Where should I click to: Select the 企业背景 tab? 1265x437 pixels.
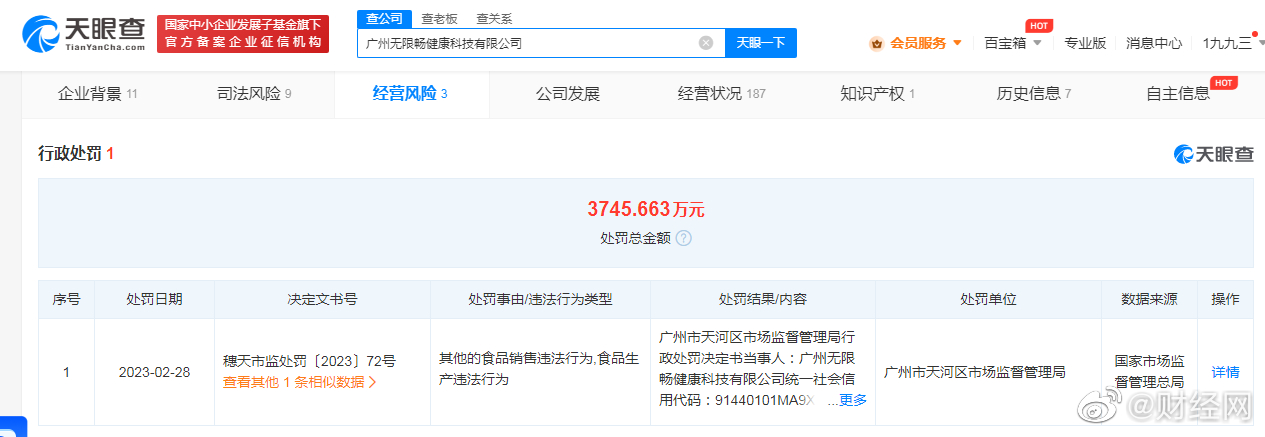(97, 94)
